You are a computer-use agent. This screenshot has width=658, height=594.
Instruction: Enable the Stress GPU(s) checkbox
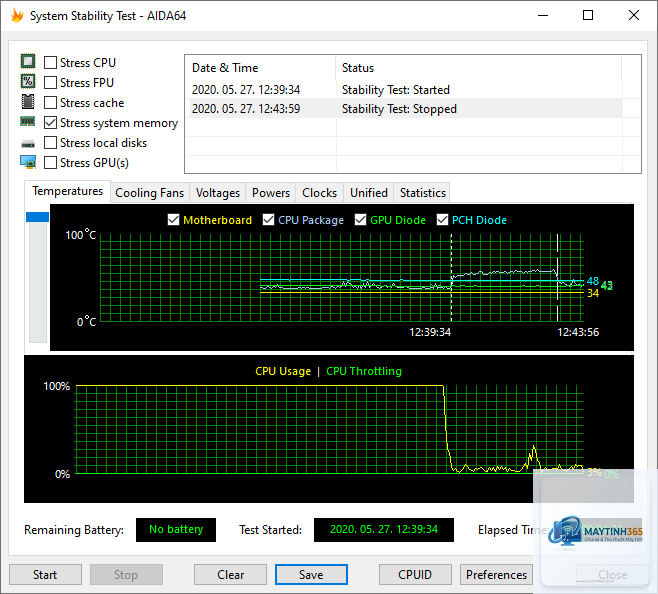[50, 162]
